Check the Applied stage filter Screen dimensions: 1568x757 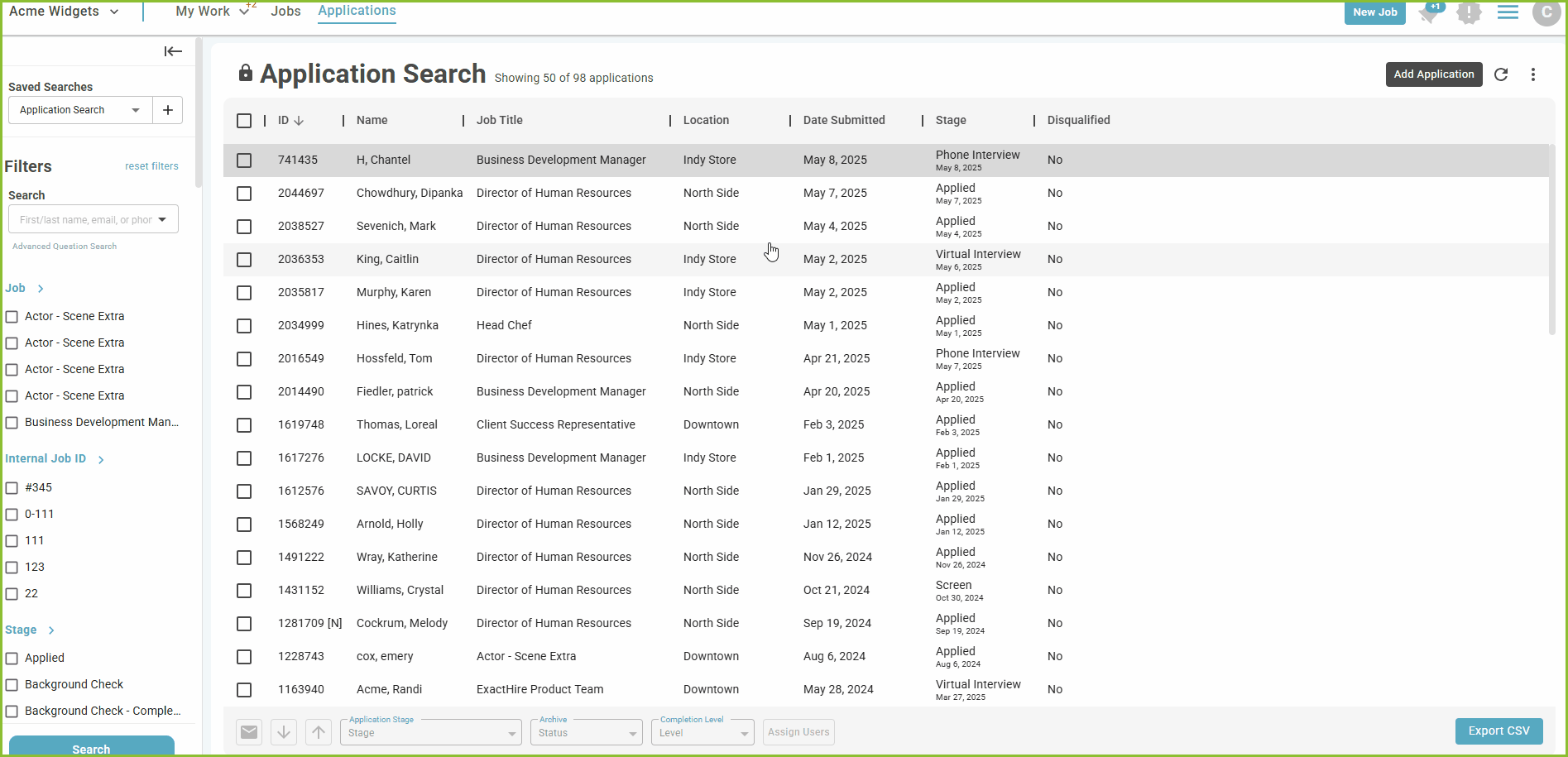point(12,659)
